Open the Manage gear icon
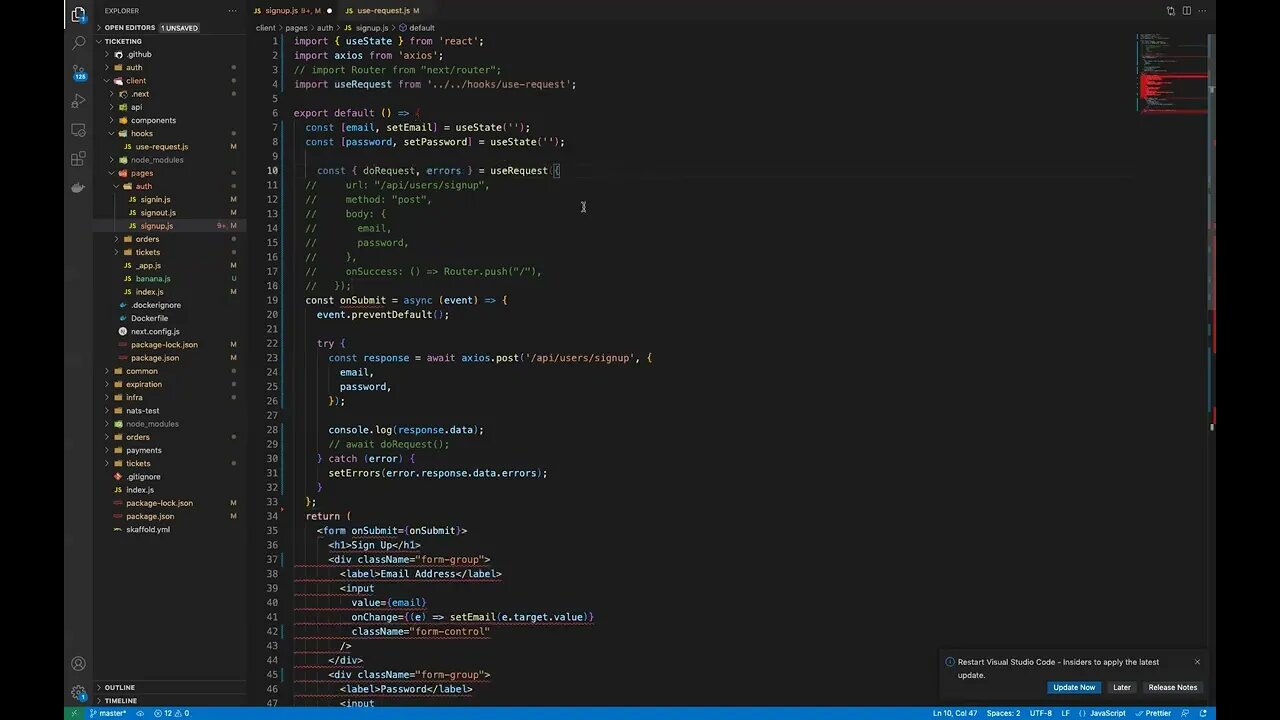Viewport: 1280px width, 720px height. coord(78,692)
